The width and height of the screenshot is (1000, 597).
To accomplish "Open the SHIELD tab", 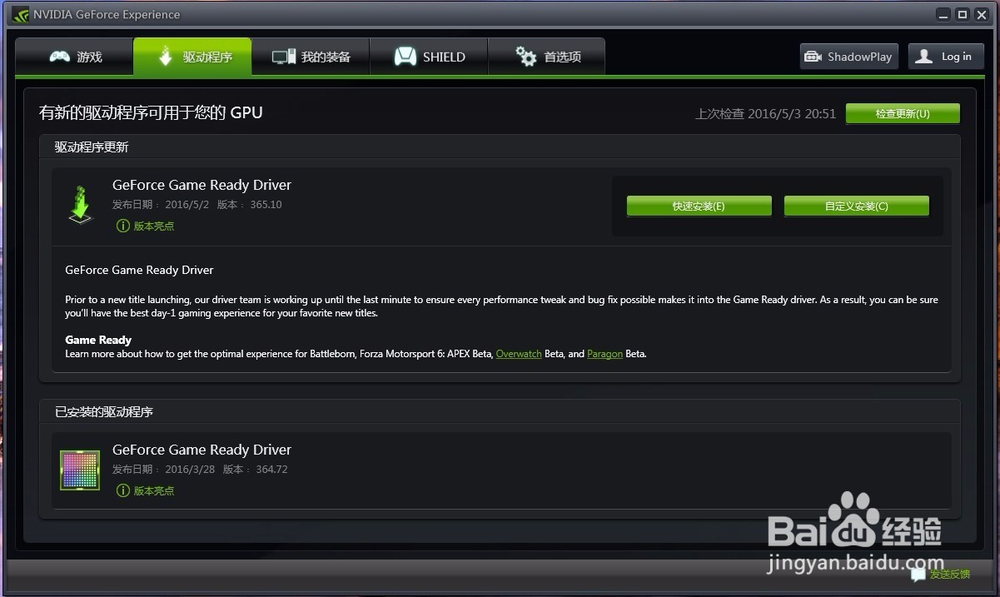I will (x=429, y=57).
